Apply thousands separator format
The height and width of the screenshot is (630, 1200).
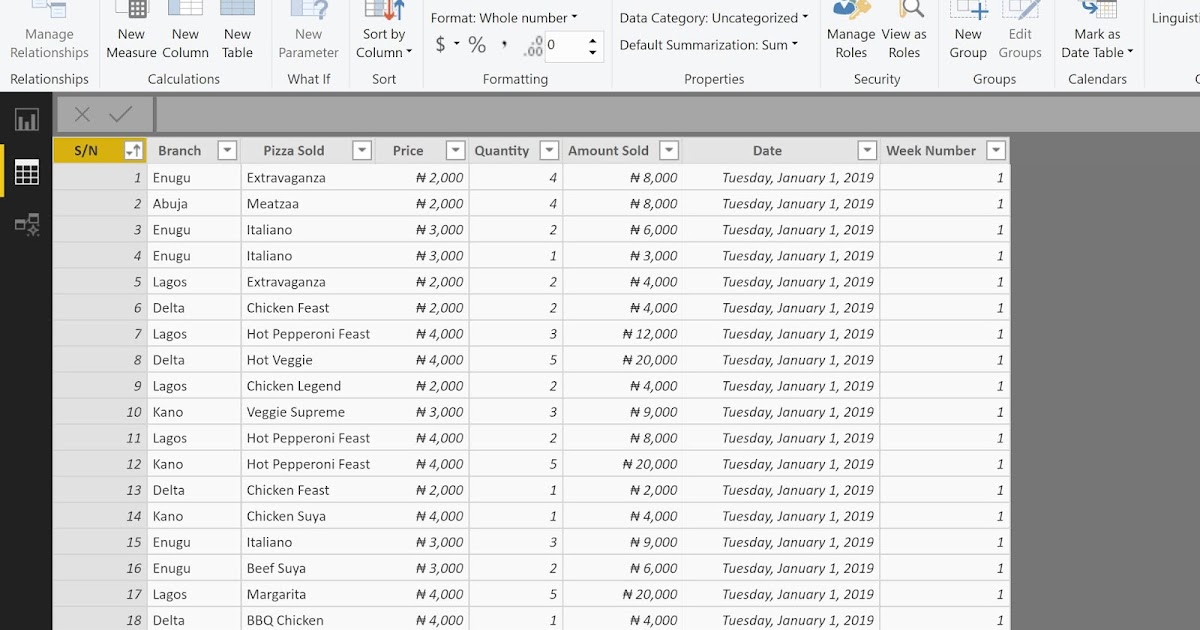(x=504, y=45)
